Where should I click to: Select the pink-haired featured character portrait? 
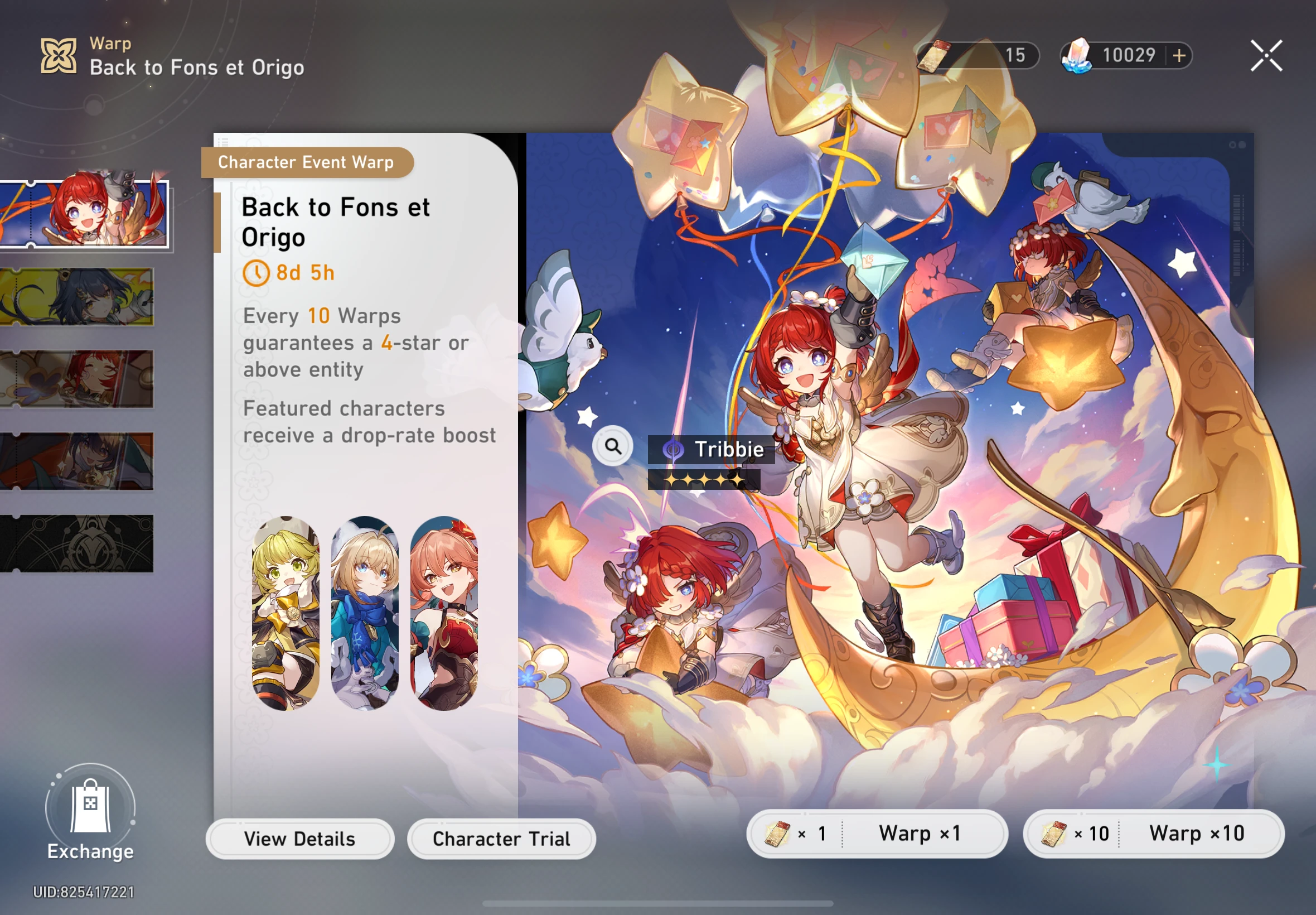444,613
